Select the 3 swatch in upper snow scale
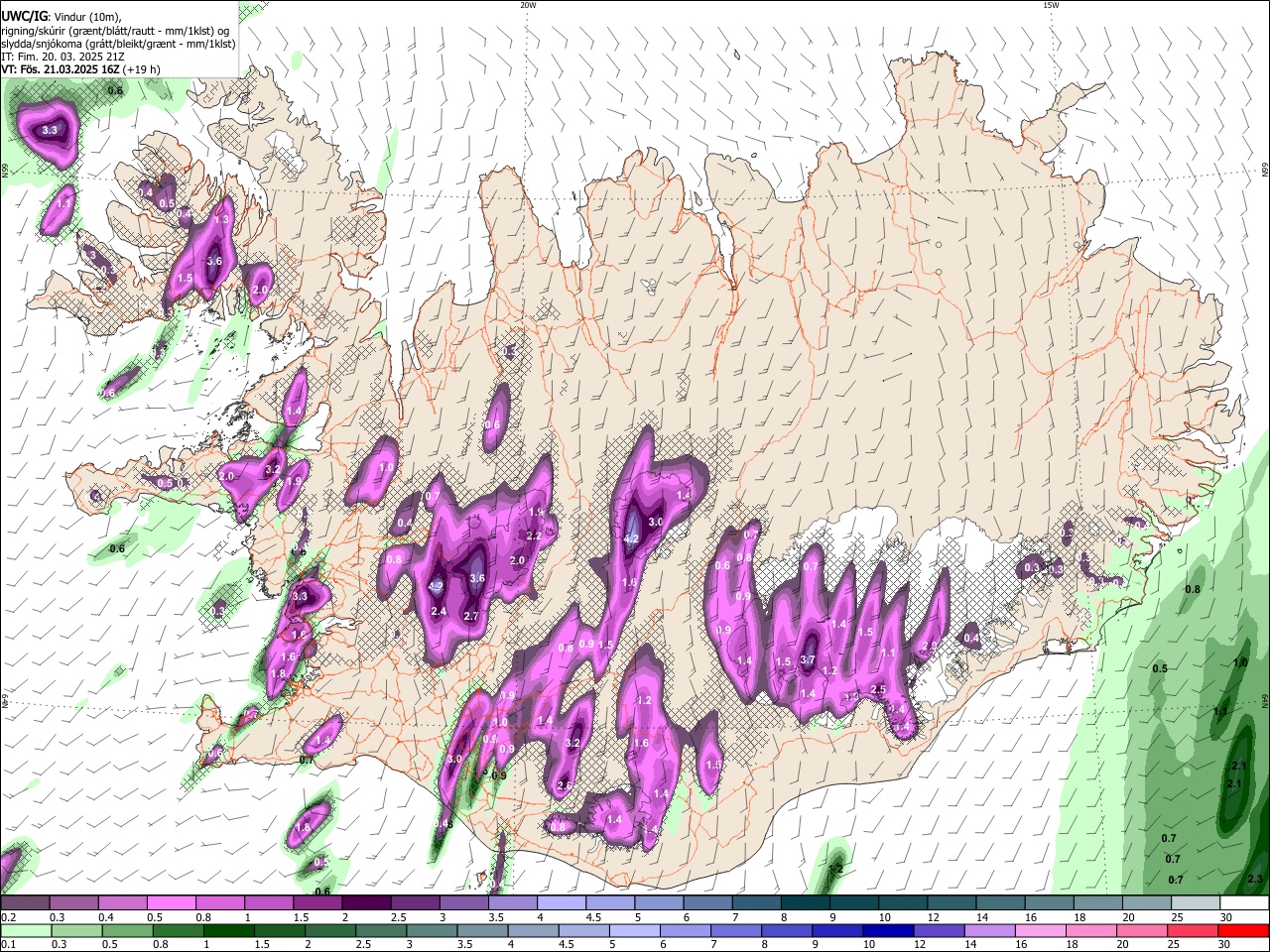 click(463, 903)
